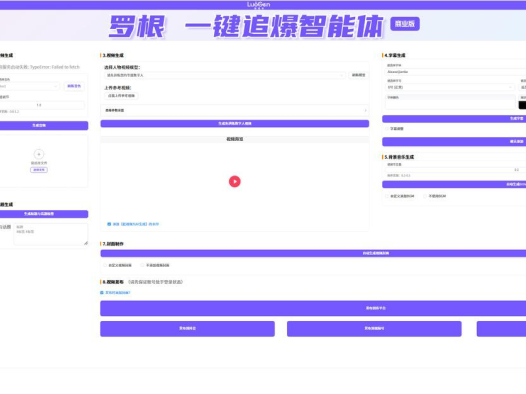Open the black color swatch in section 4
The image size is (526, 394).
tap(522, 105)
